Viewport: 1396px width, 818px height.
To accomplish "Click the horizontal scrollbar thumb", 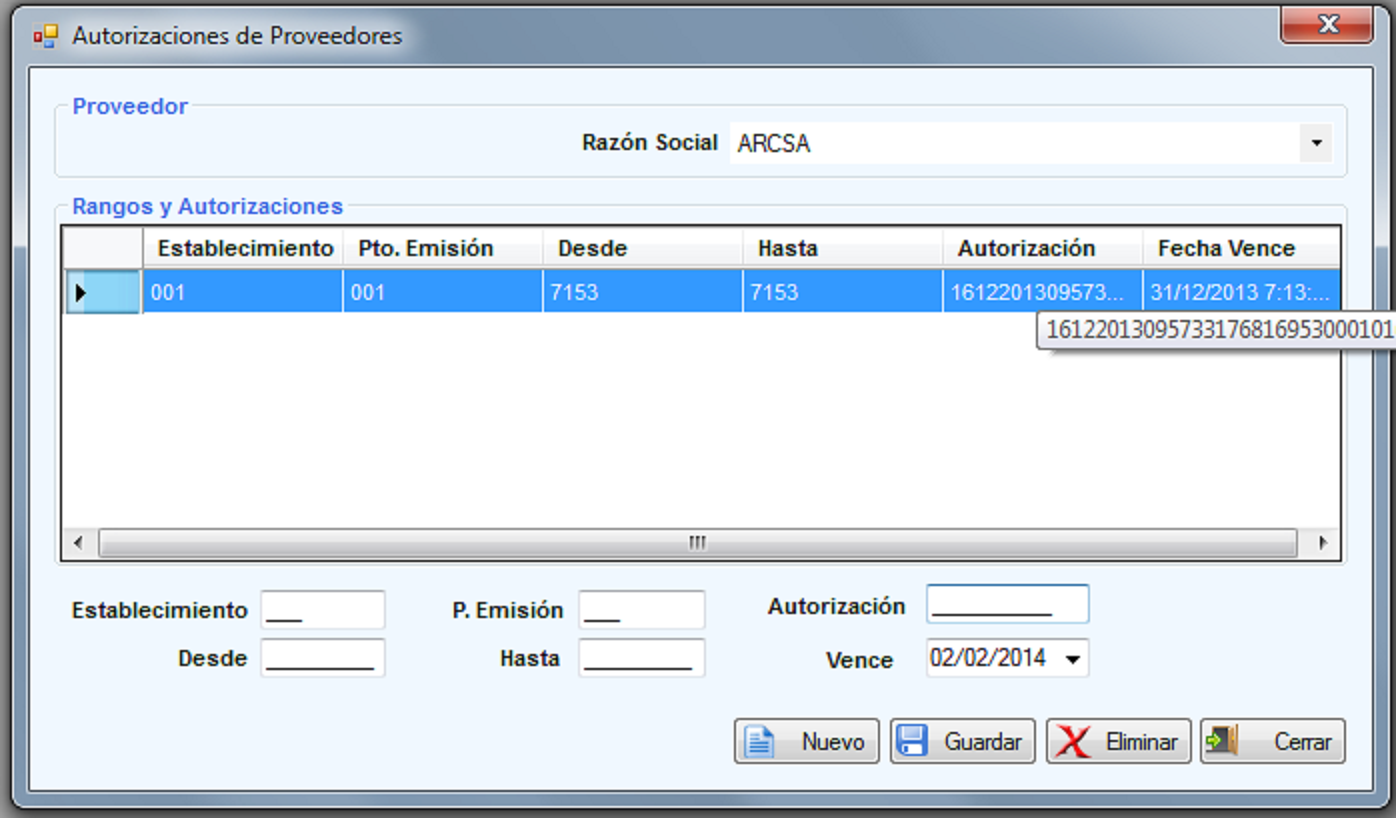I will point(697,543).
